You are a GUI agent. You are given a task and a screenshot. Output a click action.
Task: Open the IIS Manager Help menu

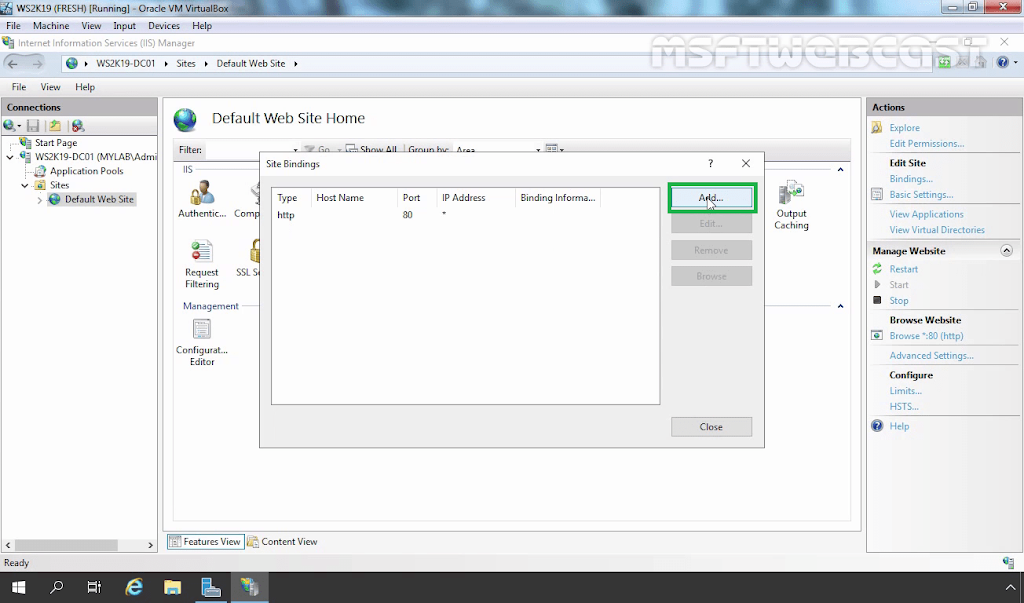click(x=85, y=87)
